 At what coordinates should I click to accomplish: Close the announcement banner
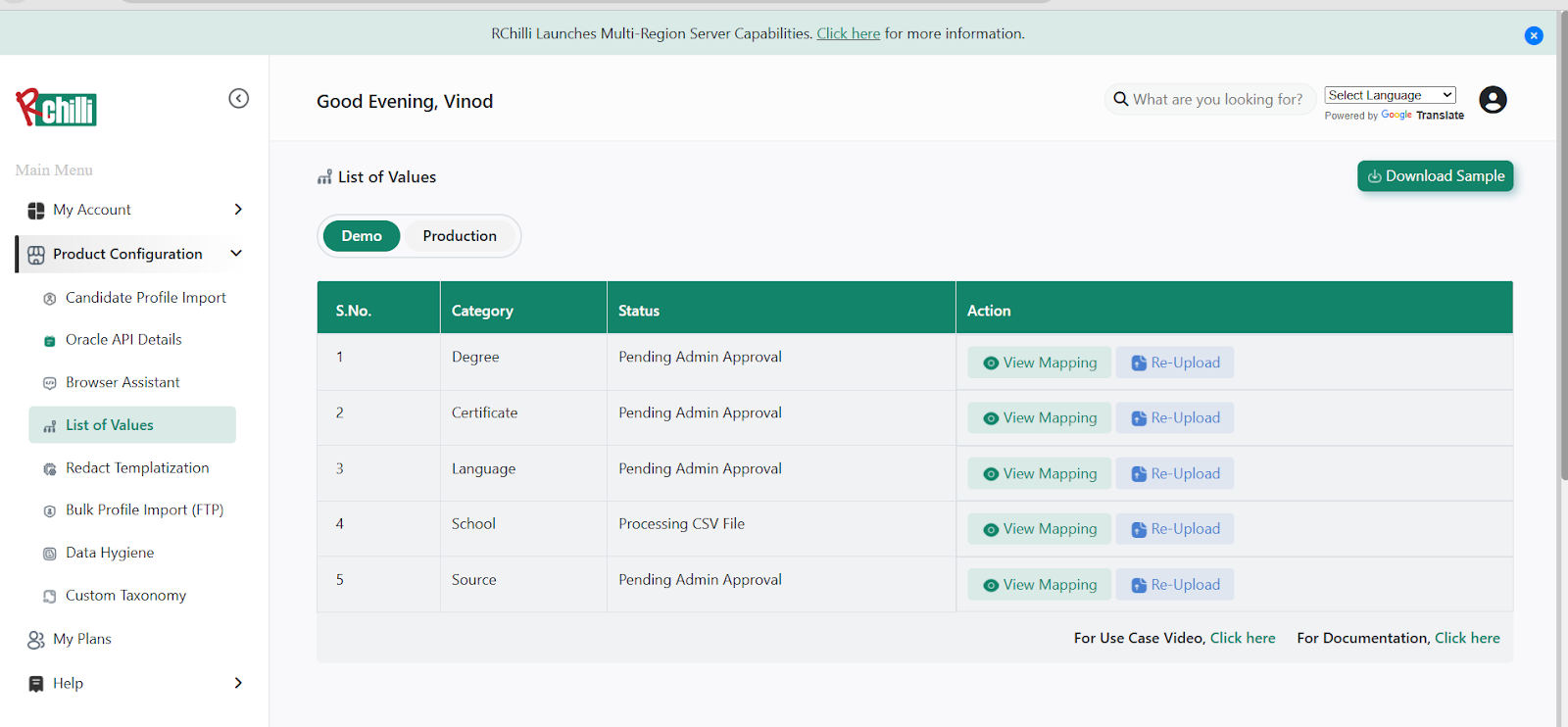tap(1534, 35)
